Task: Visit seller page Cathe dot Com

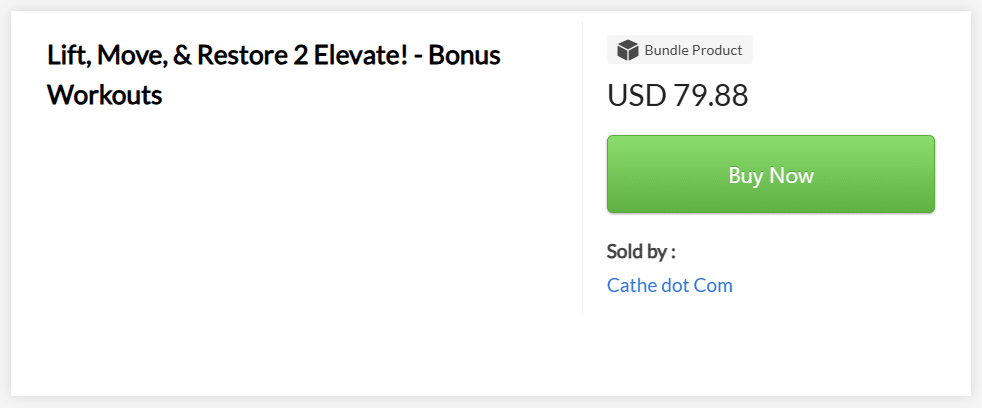Action: click(669, 285)
